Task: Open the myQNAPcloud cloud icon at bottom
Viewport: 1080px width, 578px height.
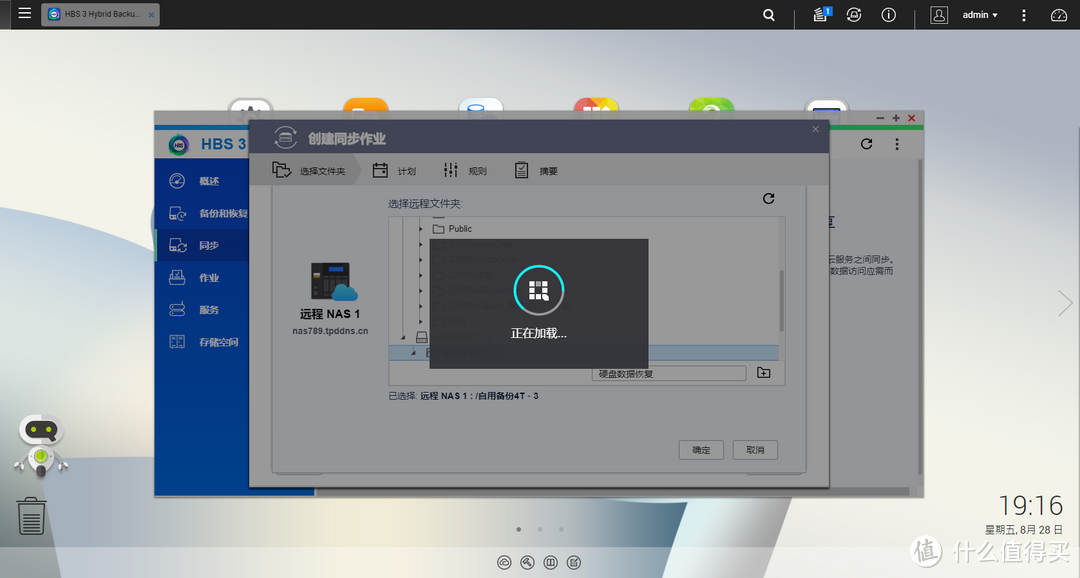Action: 504,563
